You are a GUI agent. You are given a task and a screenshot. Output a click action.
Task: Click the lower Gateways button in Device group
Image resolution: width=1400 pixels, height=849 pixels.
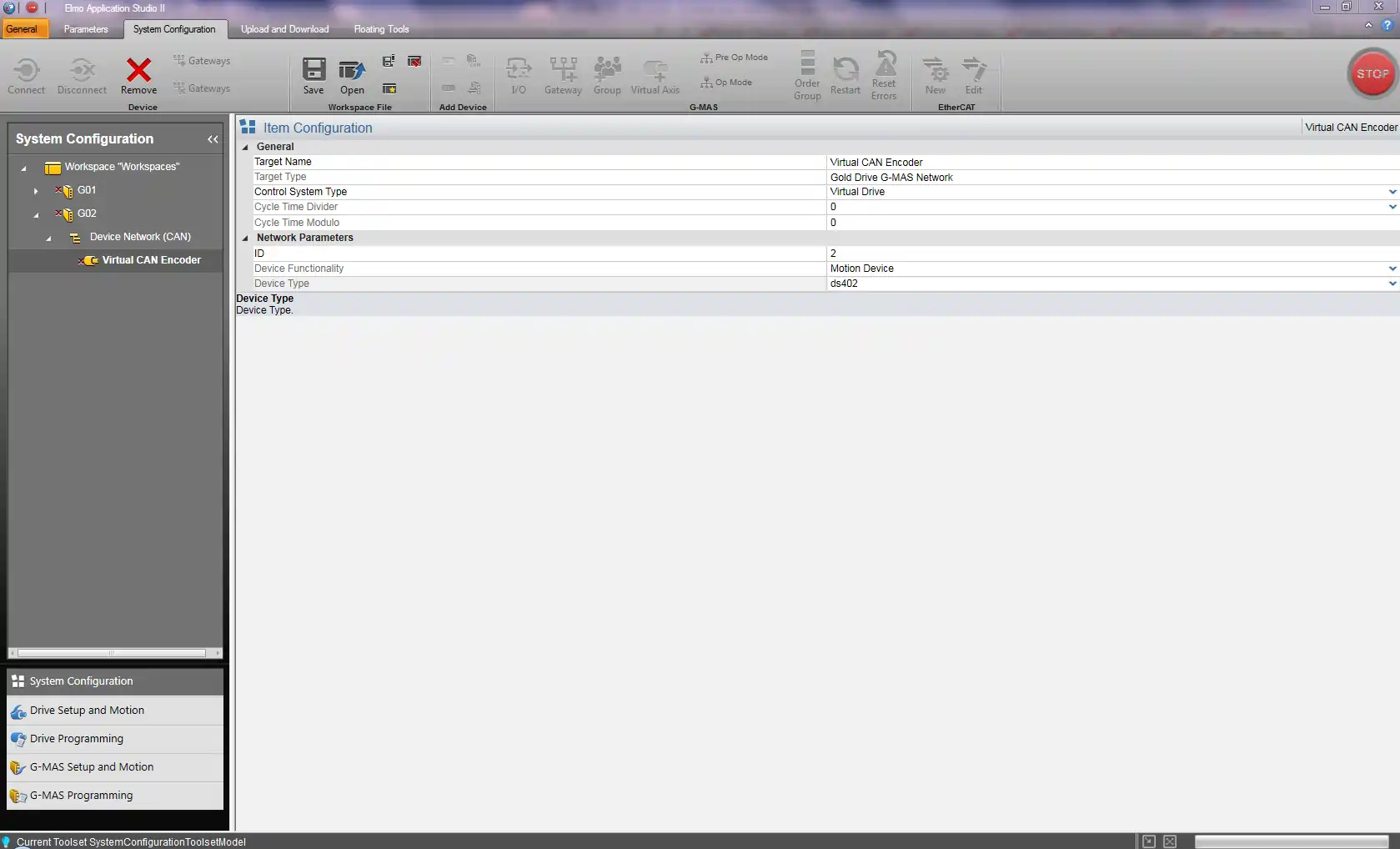(x=202, y=88)
